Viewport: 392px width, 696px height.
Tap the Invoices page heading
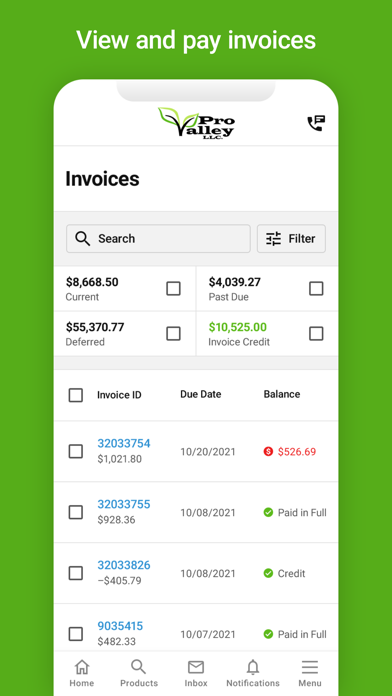point(103,178)
